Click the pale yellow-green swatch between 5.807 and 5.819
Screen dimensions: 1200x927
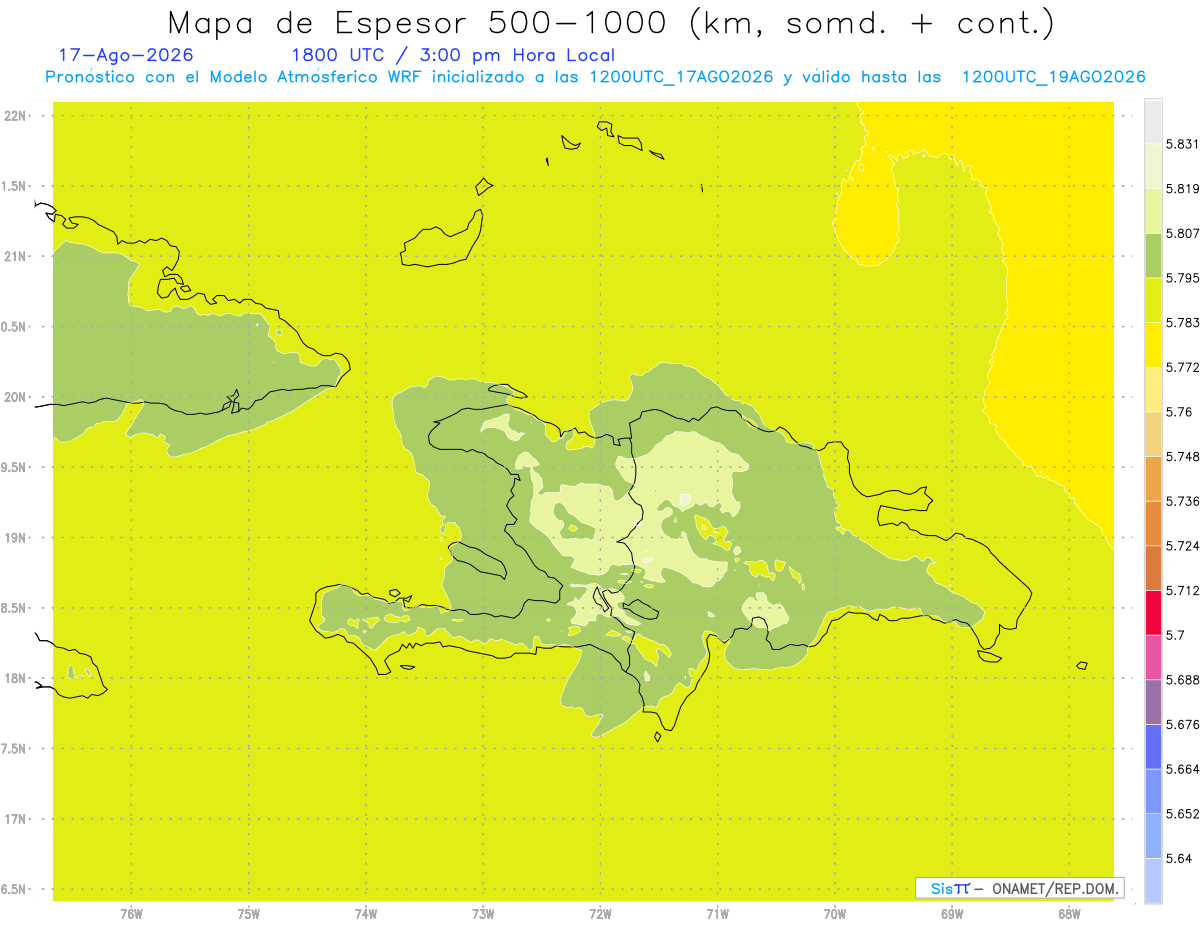(x=1153, y=210)
